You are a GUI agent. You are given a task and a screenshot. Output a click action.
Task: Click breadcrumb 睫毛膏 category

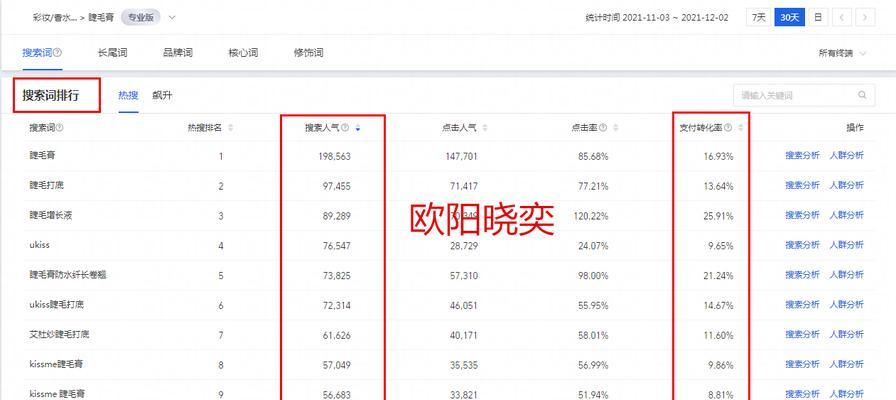tap(101, 18)
